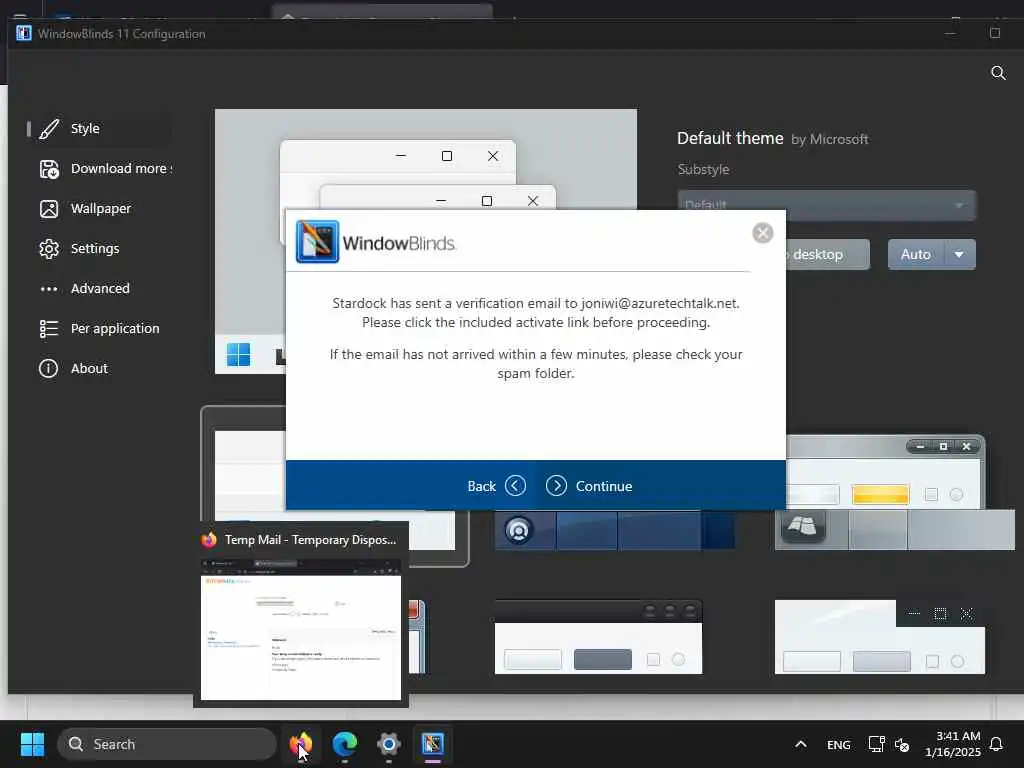This screenshot has height=768, width=1024.
Task: Click the WindowBlinds taskbar icon
Action: 432,744
